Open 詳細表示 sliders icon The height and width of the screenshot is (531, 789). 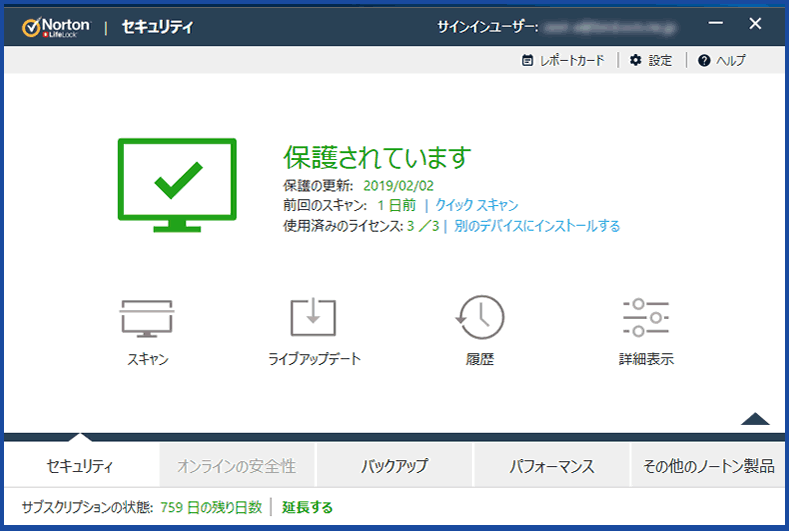point(646,318)
